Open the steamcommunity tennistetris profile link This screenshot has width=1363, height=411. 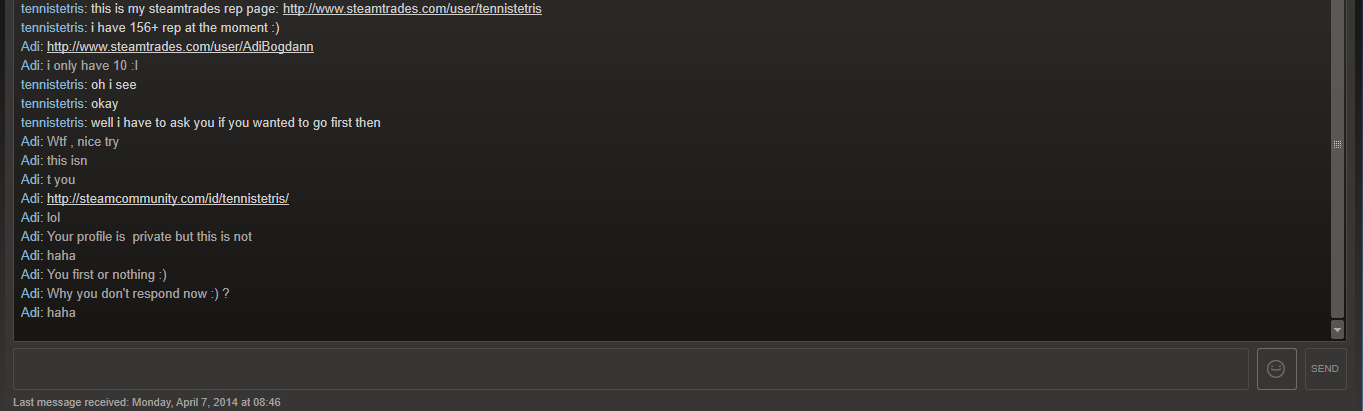tap(168, 199)
